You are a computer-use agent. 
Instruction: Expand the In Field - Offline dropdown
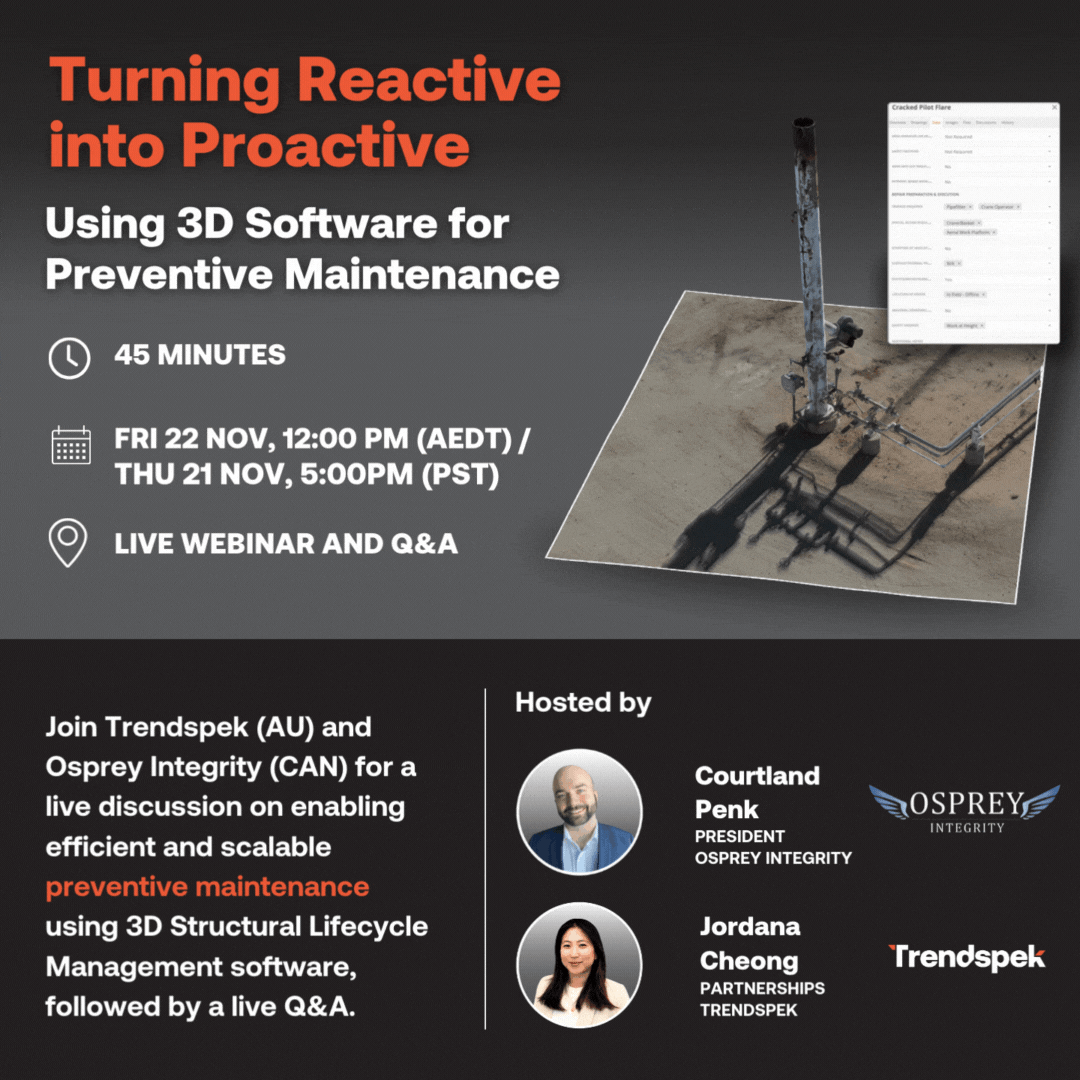(x=1049, y=294)
